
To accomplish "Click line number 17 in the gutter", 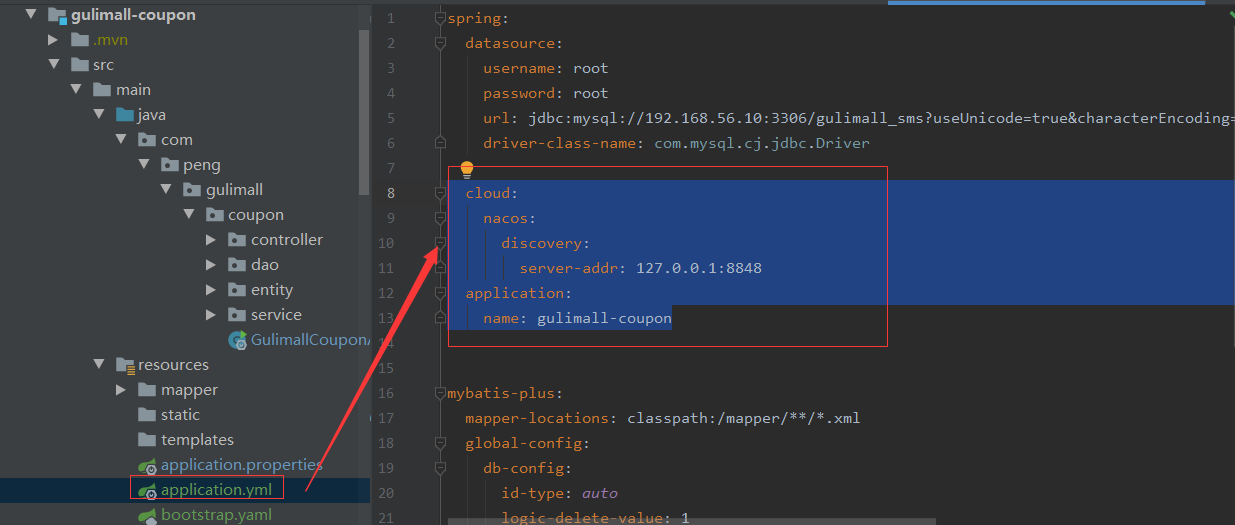I will [x=387, y=418].
